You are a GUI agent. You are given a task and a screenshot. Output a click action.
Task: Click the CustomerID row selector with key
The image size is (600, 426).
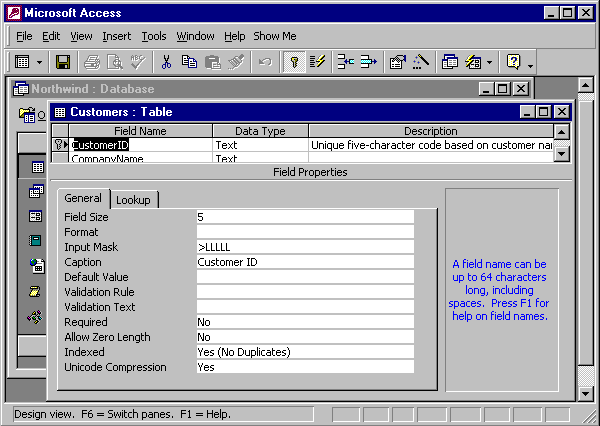click(60, 145)
